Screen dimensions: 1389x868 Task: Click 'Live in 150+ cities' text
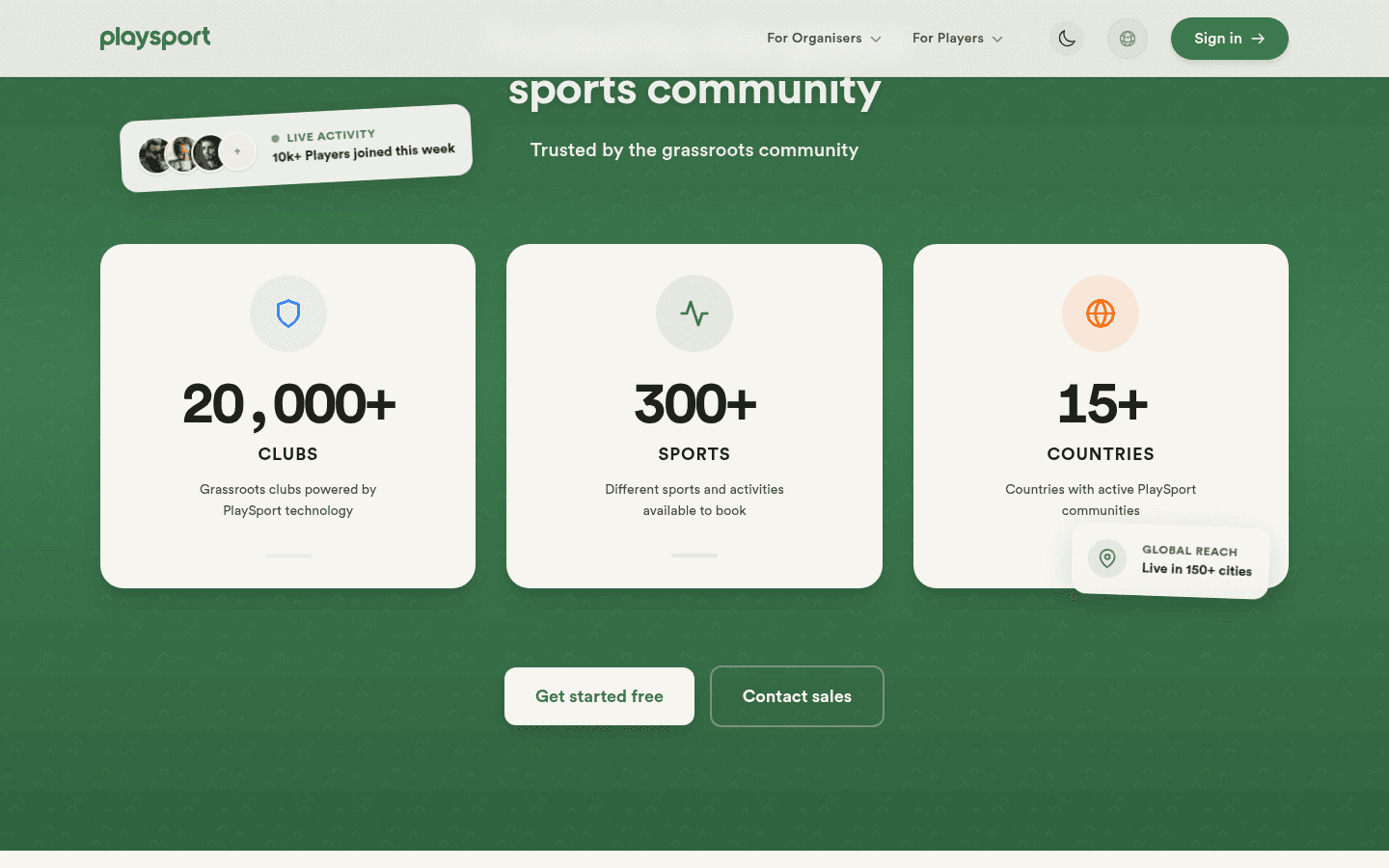1197,570
